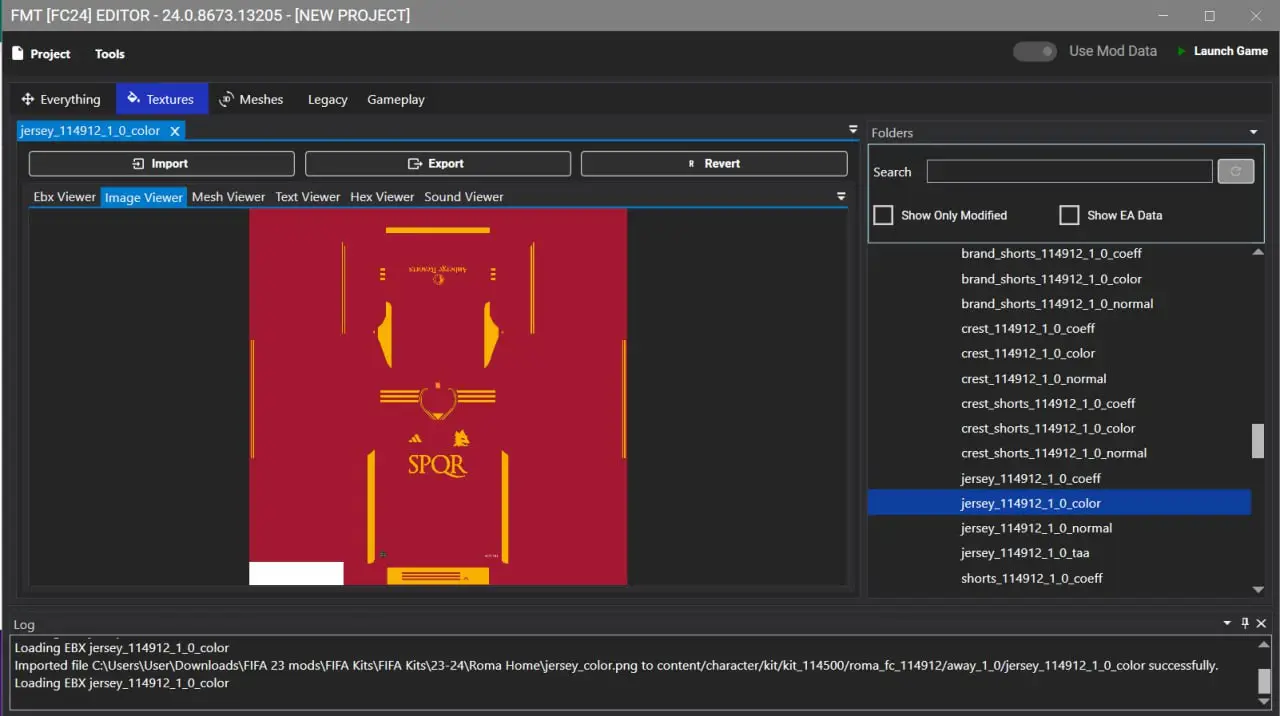Select brand_shorts_114912_1_0_coeff item

1051,254
